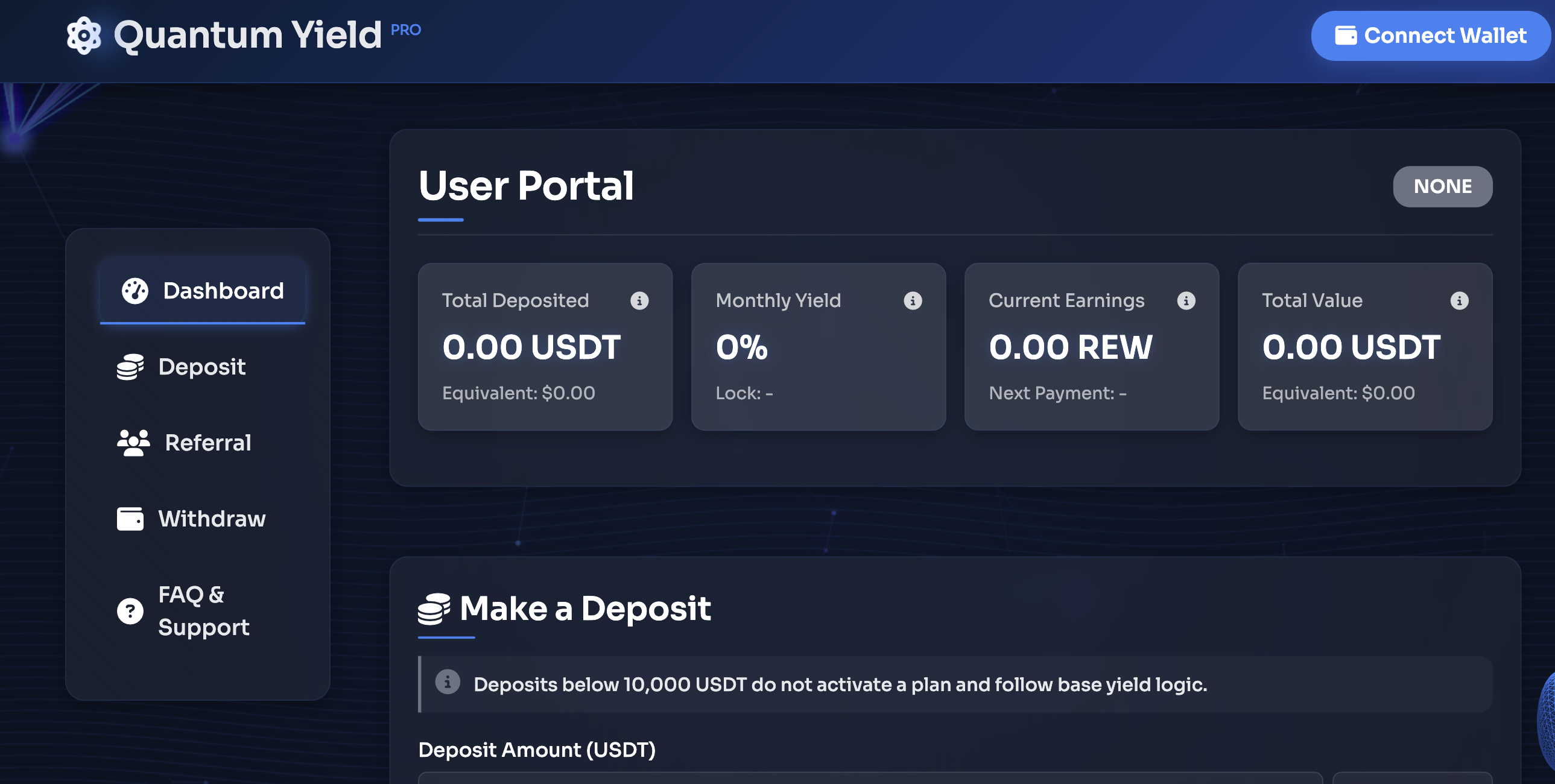1555x784 pixels.
Task: Show info for Total Deposited
Action: 639,300
